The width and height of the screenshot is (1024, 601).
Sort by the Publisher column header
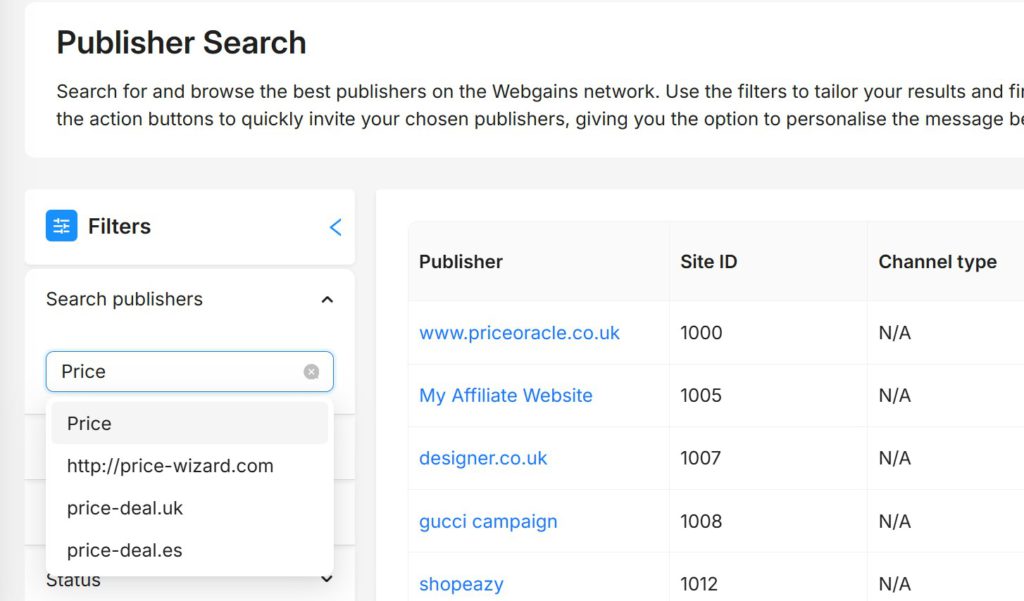point(460,261)
